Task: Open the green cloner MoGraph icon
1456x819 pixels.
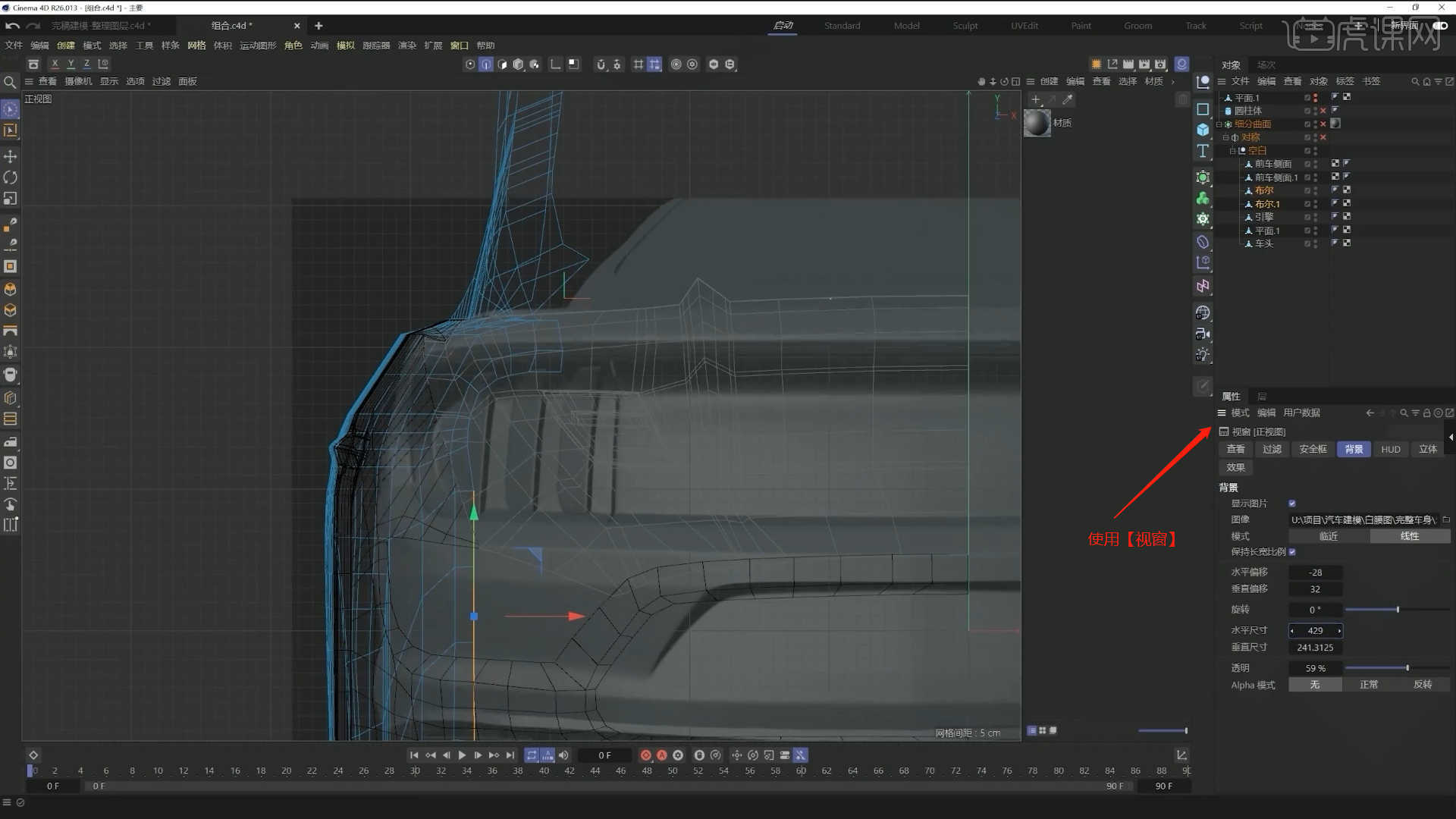Action: click(1203, 199)
